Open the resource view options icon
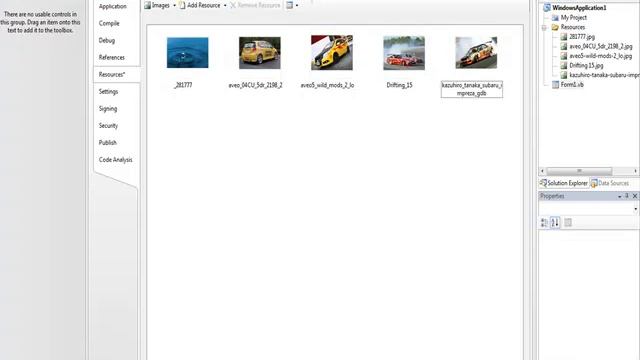 pos(289,5)
